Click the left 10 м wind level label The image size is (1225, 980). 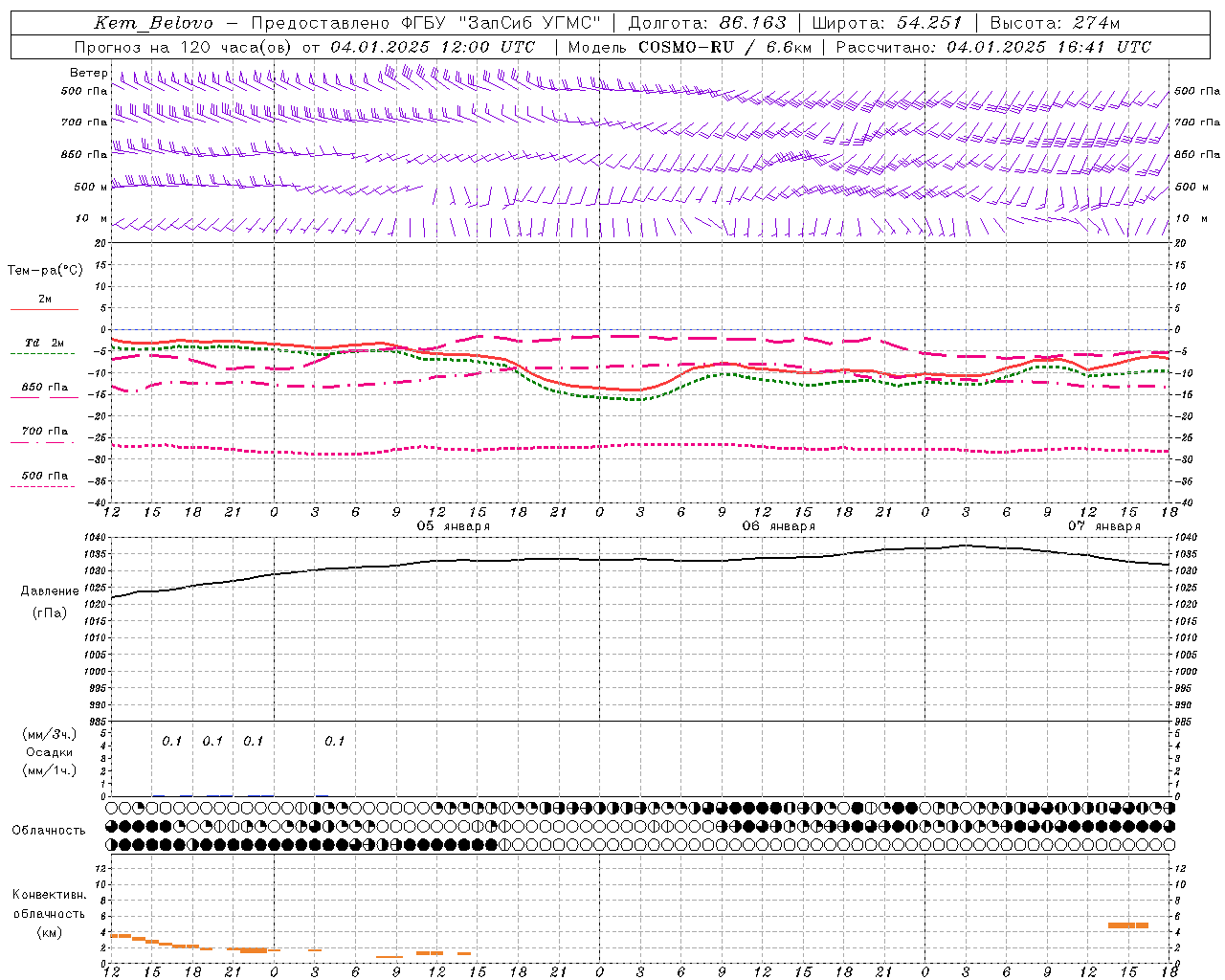[x=92, y=218]
